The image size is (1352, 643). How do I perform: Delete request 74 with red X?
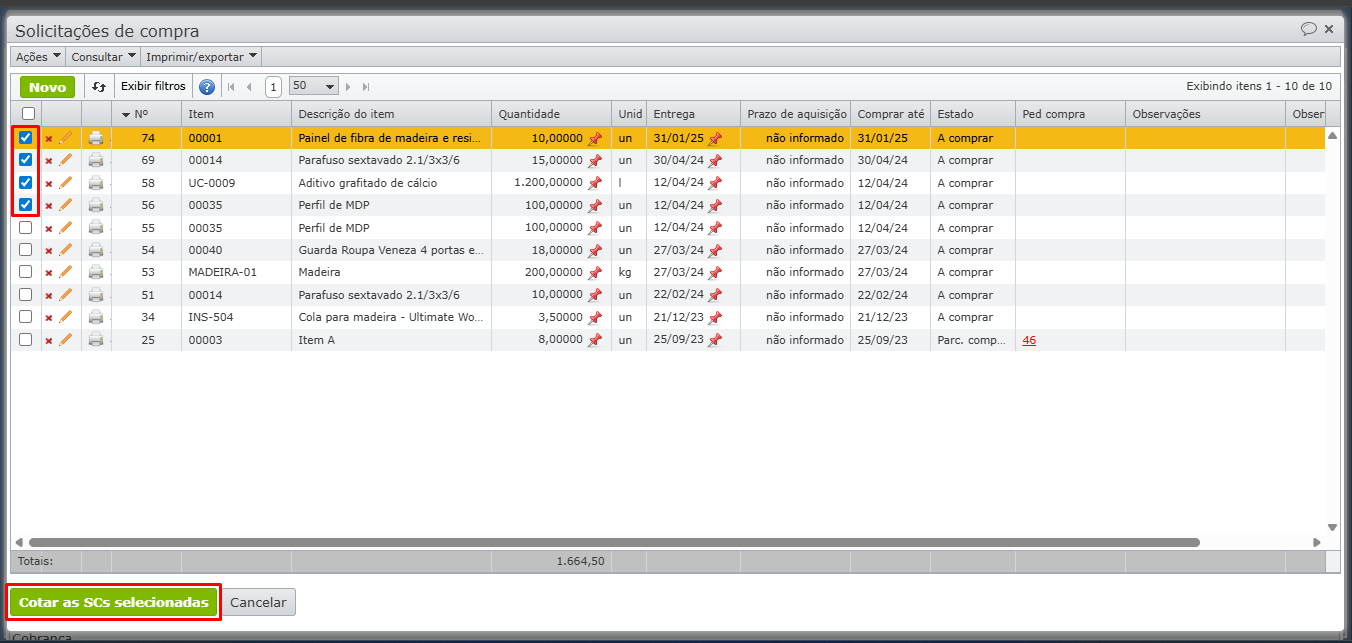48,138
